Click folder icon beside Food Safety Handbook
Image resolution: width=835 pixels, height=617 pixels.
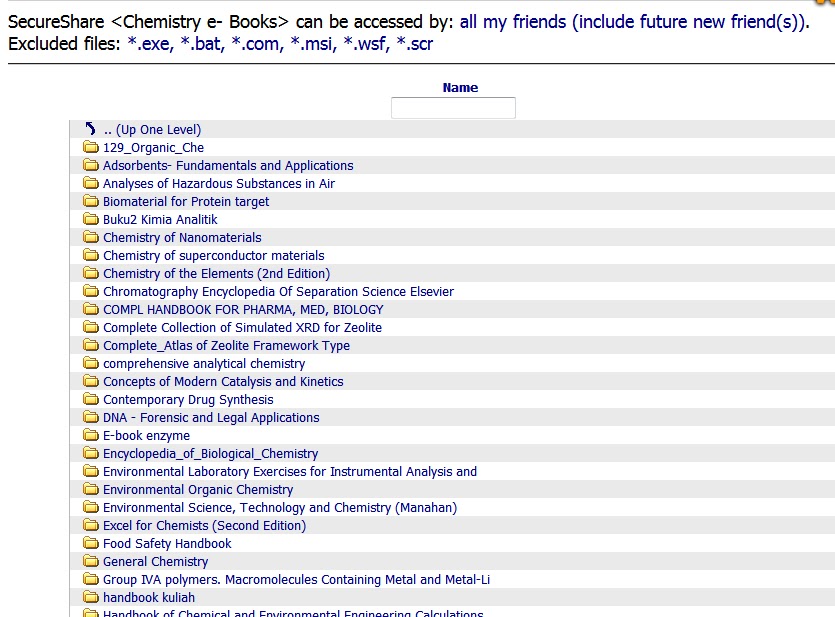coord(91,544)
